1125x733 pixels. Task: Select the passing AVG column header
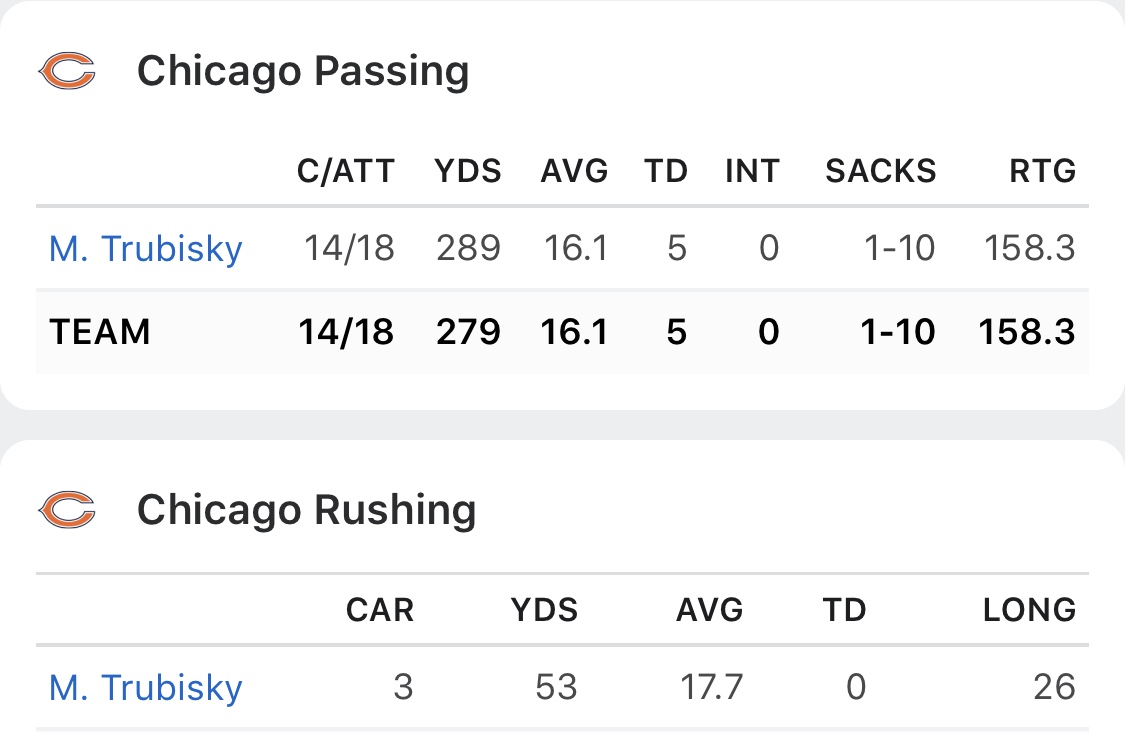(574, 171)
